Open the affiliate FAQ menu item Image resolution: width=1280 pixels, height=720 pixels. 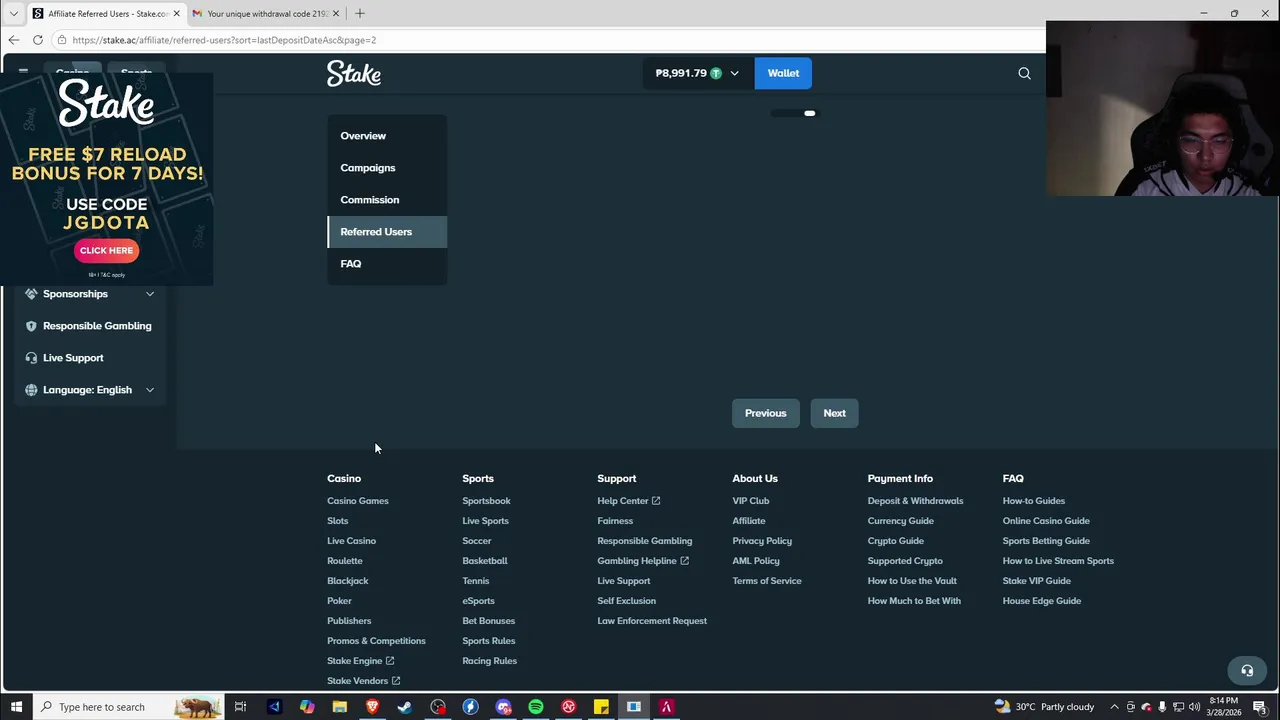click(387, 264)
